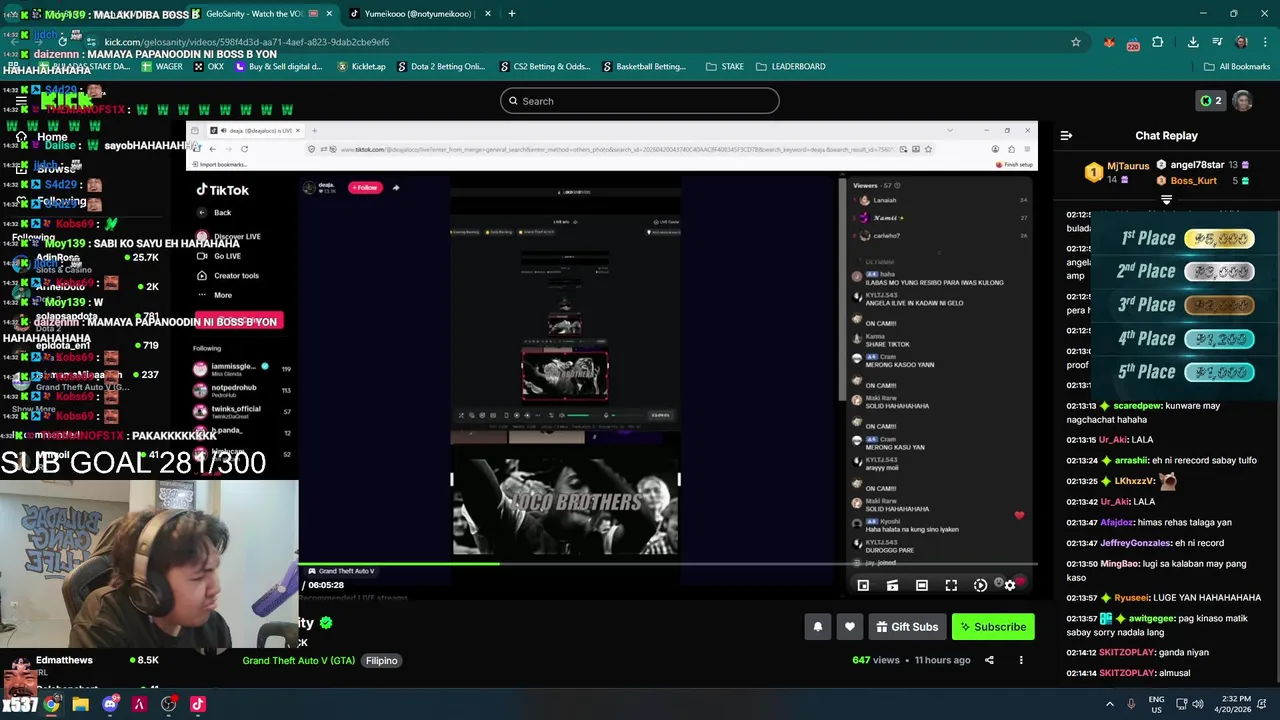Open the Kick sidebar hamburger menu
This screenshot has height=720, width=1280.
21,101
